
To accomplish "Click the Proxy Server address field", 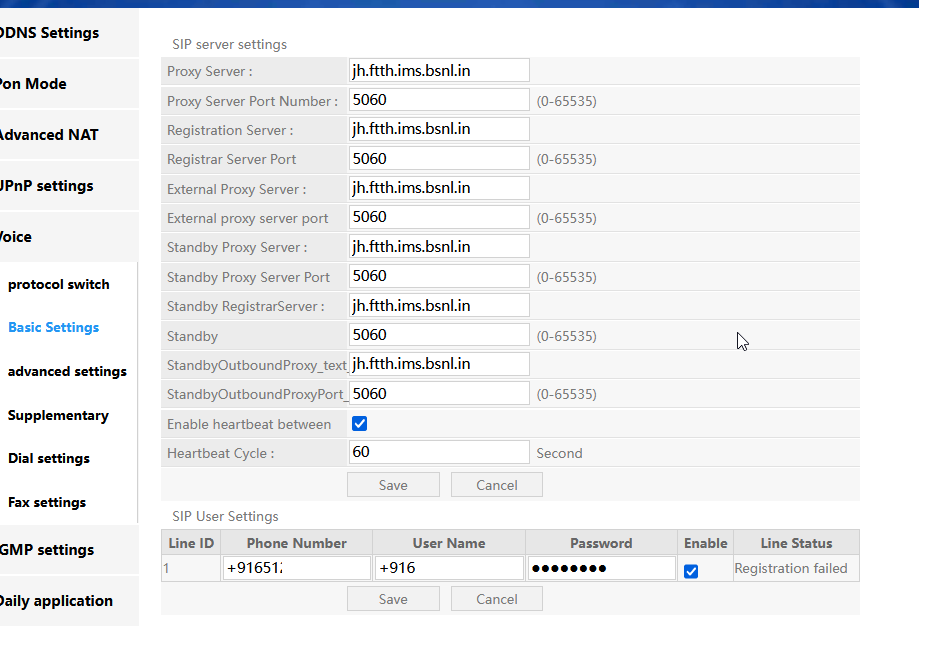I will (439, 71).
